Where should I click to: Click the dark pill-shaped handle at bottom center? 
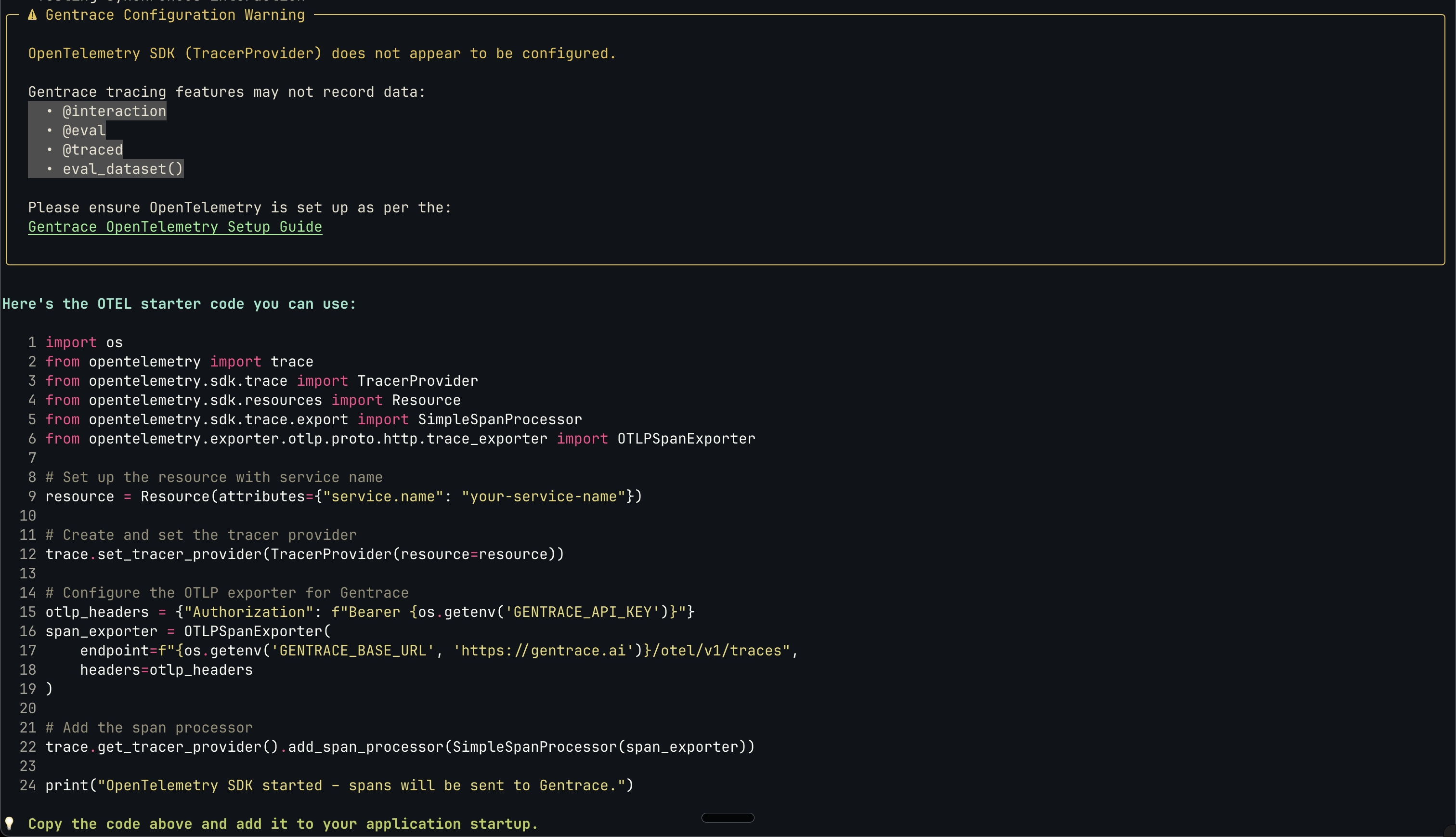(728, 817)
